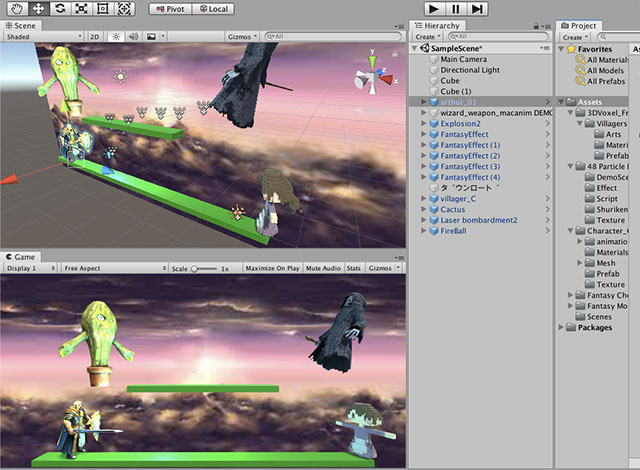Expand the Packages folder

pos(562,327)
